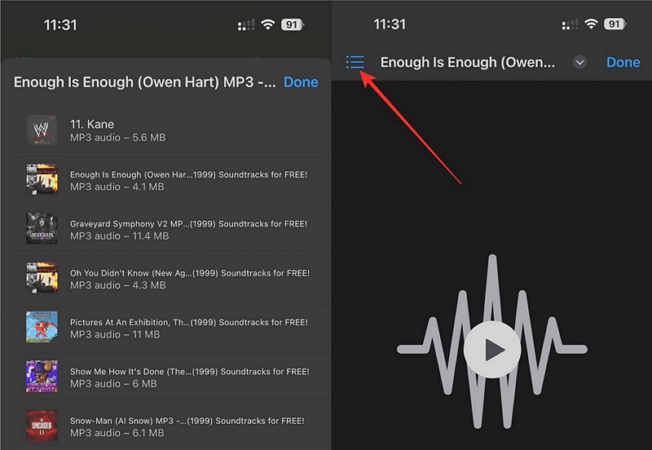Viewport: 652px width, 450px height.
Task: Tap the cellular signal icon in left status bar
Action: point(246,25)
